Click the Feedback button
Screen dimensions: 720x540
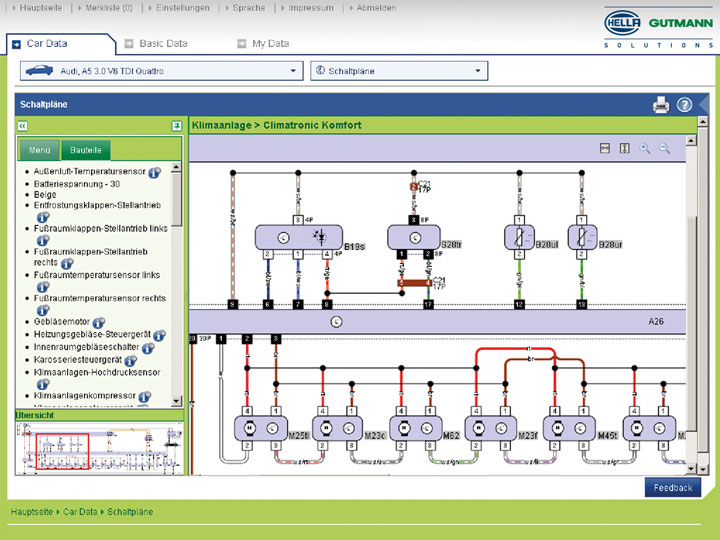pos(672,488)
